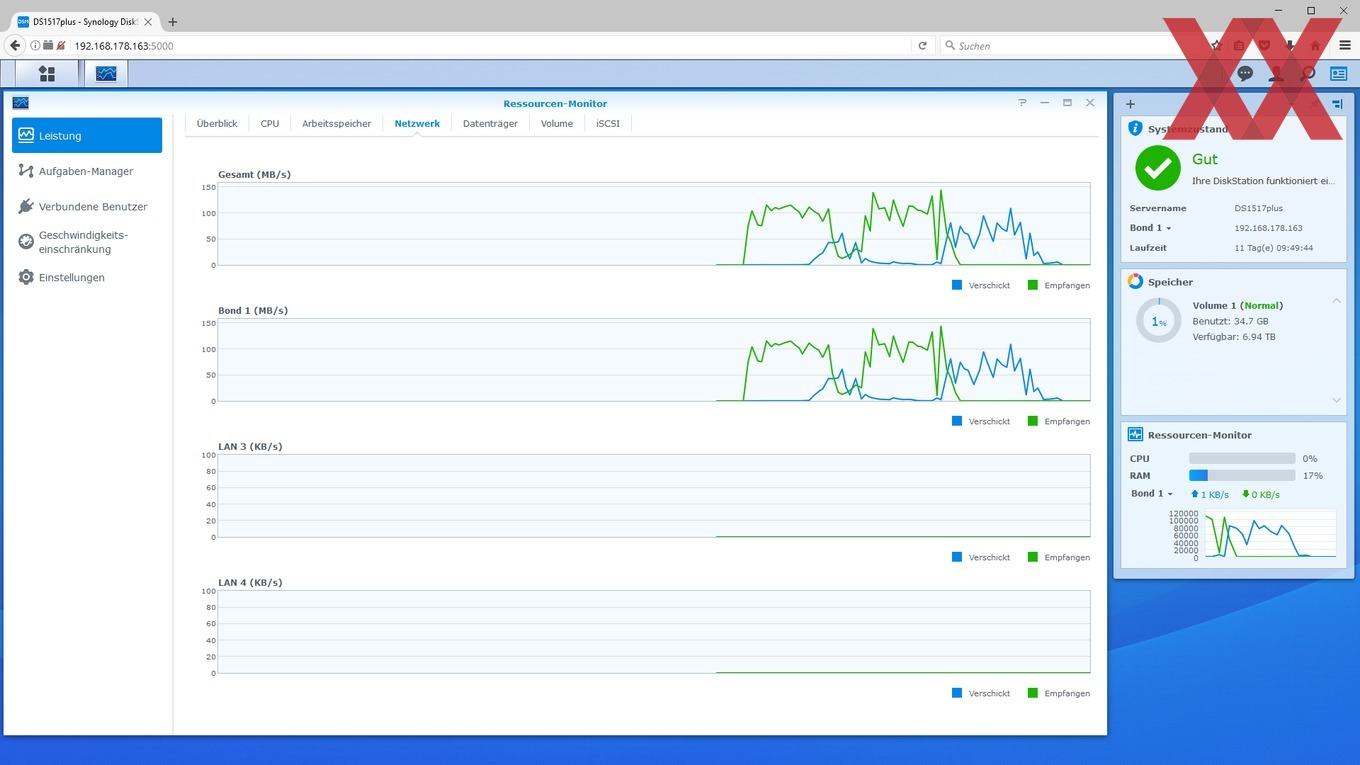The image size is (1360, 765).
Task: Switch to the CPU tab
Action: tap(270, 124)
